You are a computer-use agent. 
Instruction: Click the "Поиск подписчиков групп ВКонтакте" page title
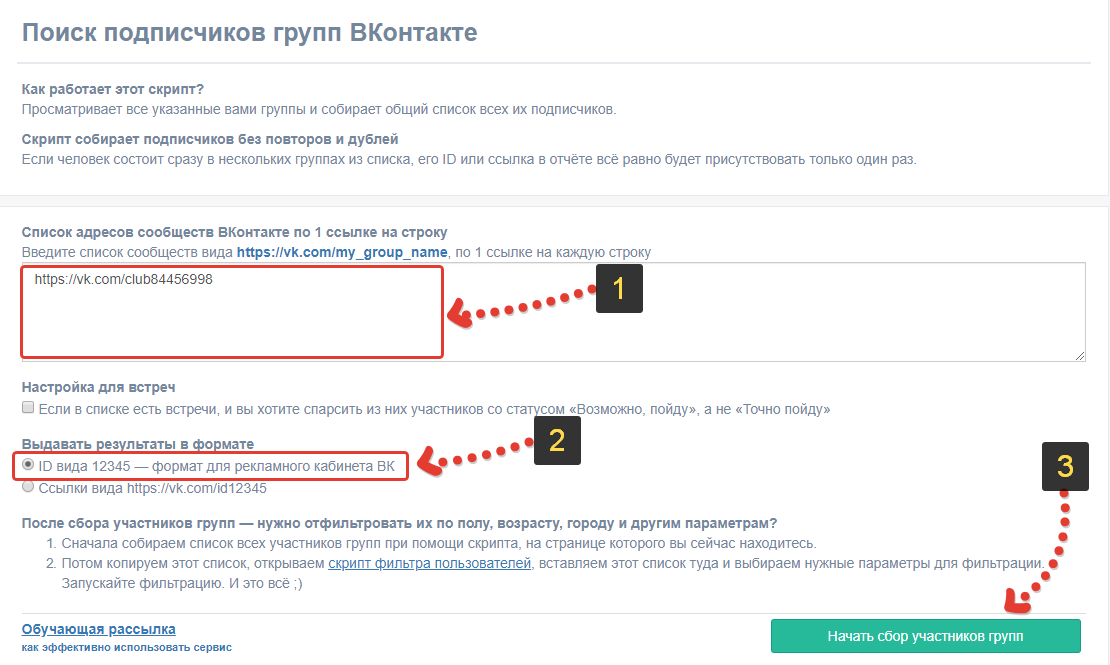point(250,32)
